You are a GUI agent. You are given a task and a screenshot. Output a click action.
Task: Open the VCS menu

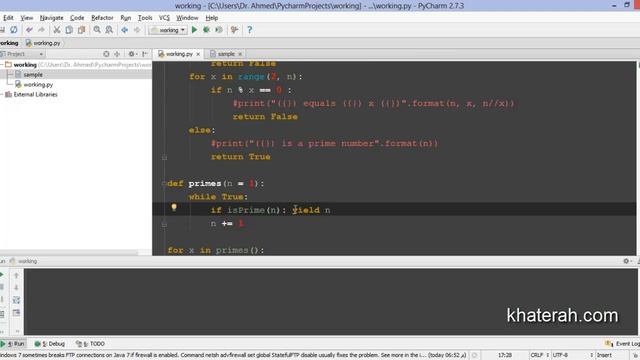click(x=164, y=18)
